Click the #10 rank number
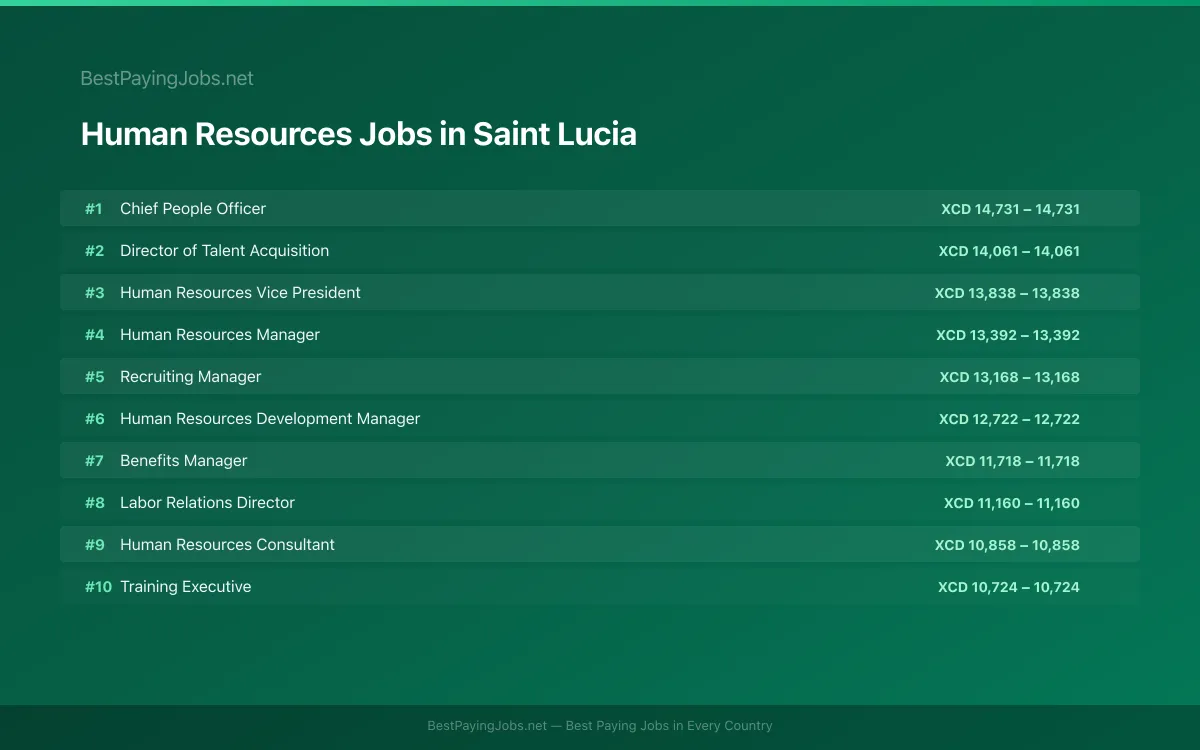The image size is (1200, 750). tap(98, 586)
